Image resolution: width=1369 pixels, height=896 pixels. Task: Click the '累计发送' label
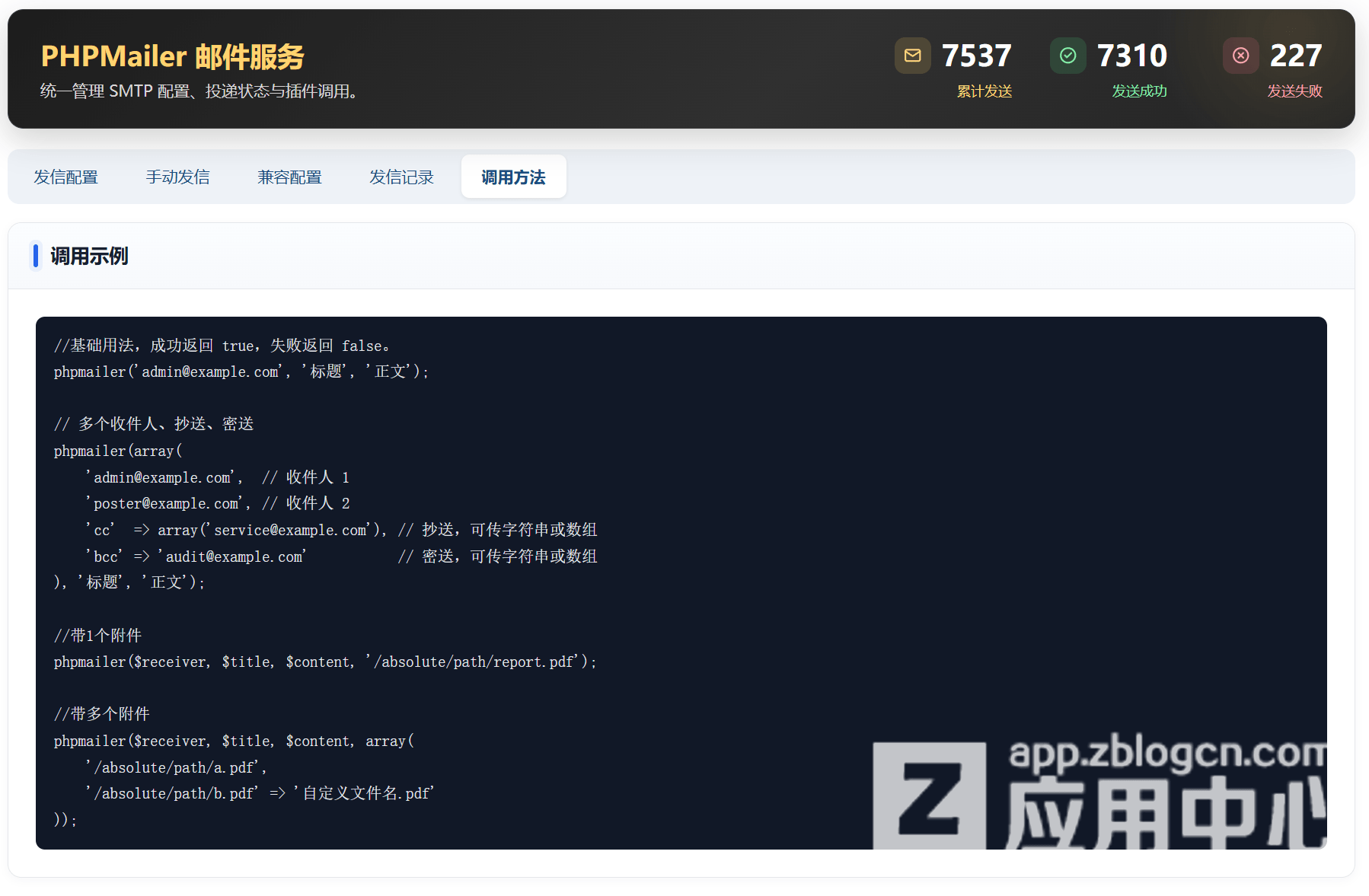[984, 91]
